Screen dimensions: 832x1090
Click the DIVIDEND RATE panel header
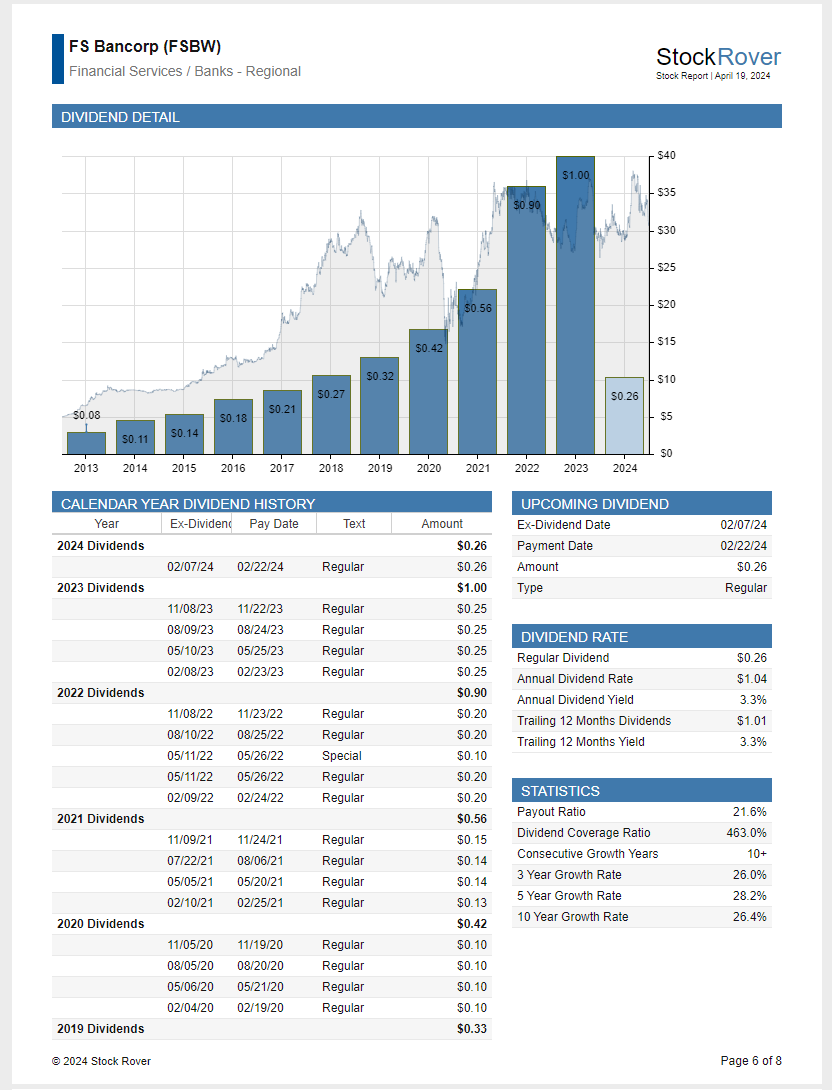[x=642, y=636]
